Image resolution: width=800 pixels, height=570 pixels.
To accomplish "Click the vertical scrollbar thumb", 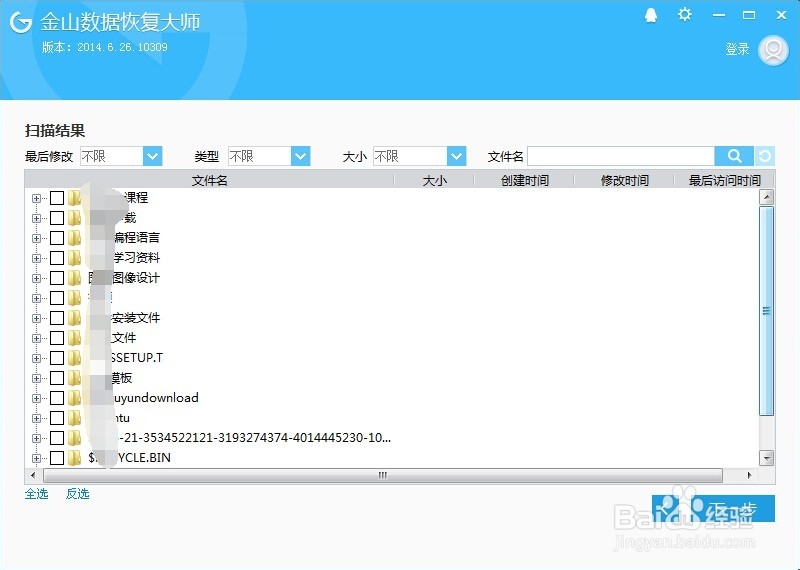I will click(x=766, y=311).
